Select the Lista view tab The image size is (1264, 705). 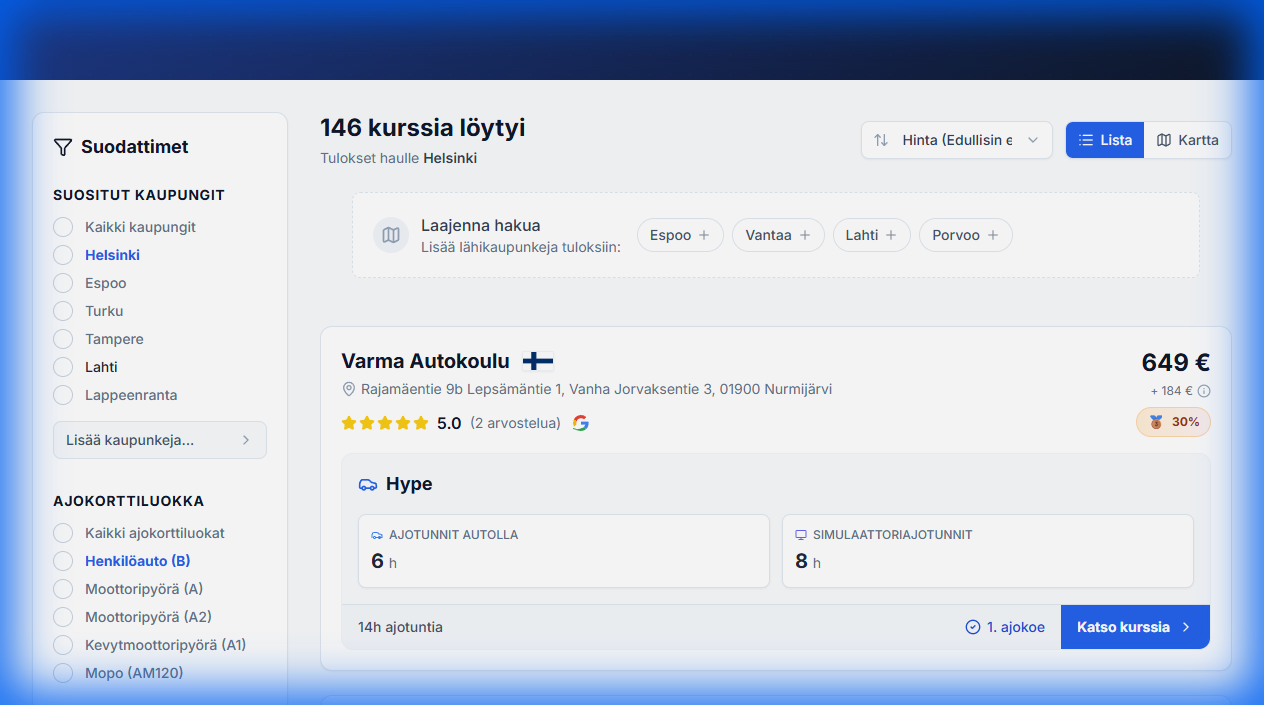(x=1104, y=140)
